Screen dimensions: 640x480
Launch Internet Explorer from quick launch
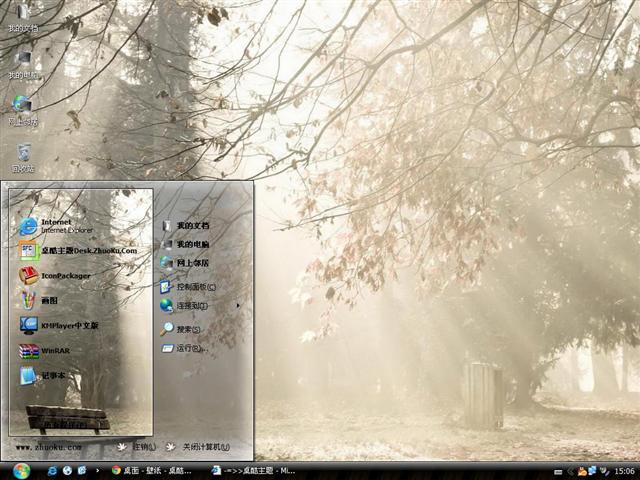[52, 471]
